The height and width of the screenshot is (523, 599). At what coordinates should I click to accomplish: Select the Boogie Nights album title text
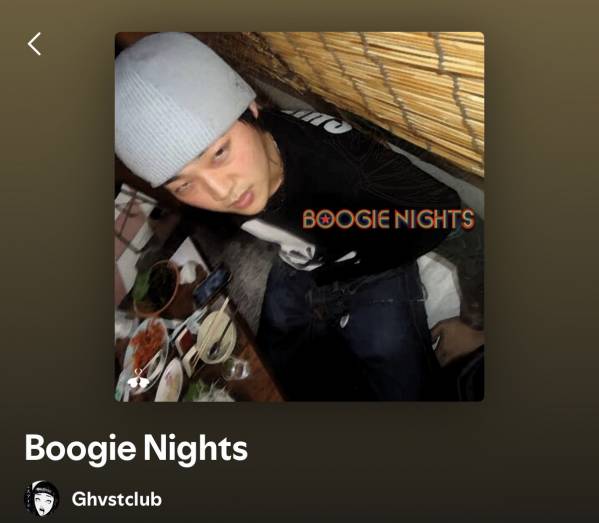tap(136, 449)
